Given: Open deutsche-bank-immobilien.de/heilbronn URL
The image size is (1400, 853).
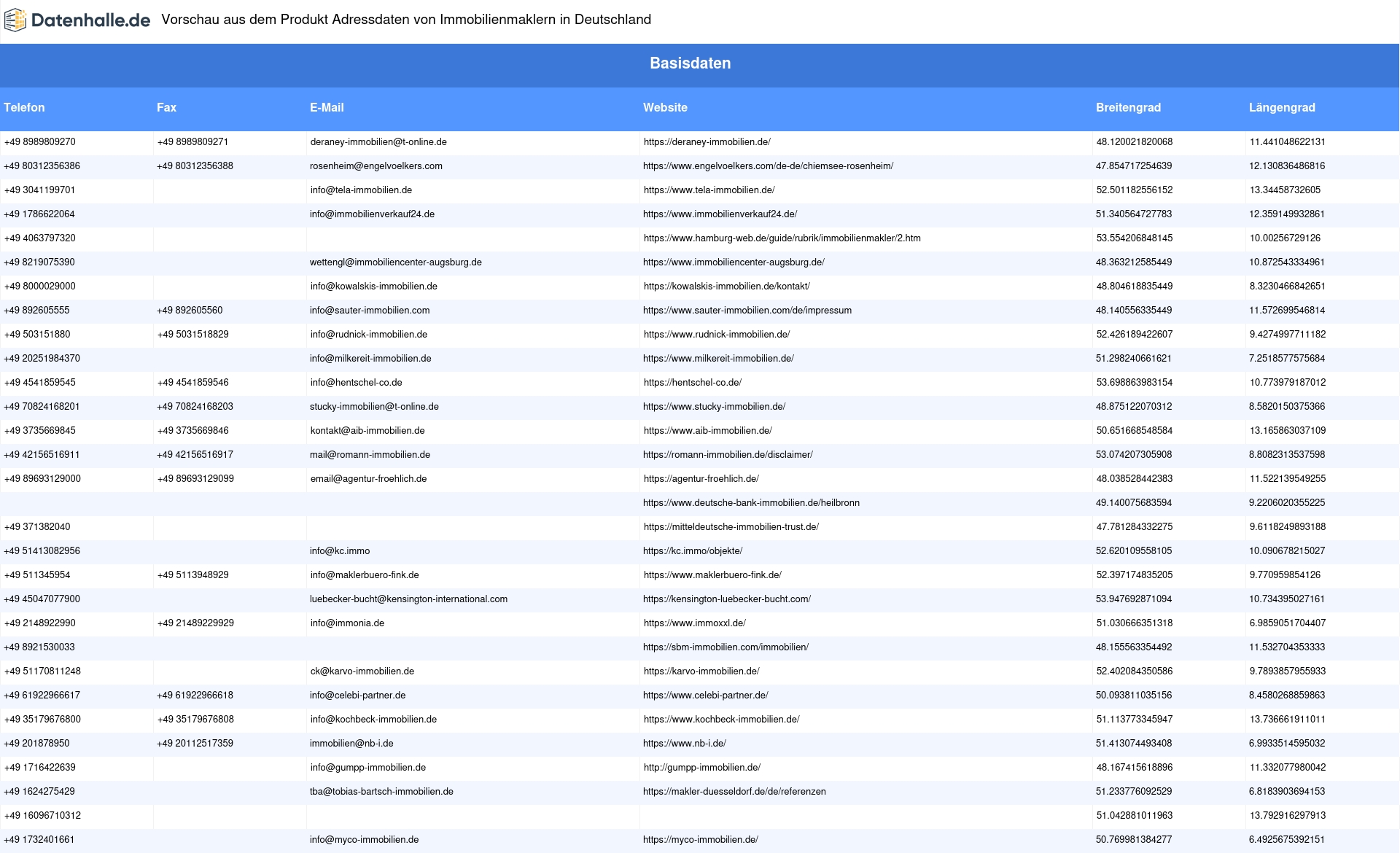Looking at the screenshot, I should tap(751, 503).
